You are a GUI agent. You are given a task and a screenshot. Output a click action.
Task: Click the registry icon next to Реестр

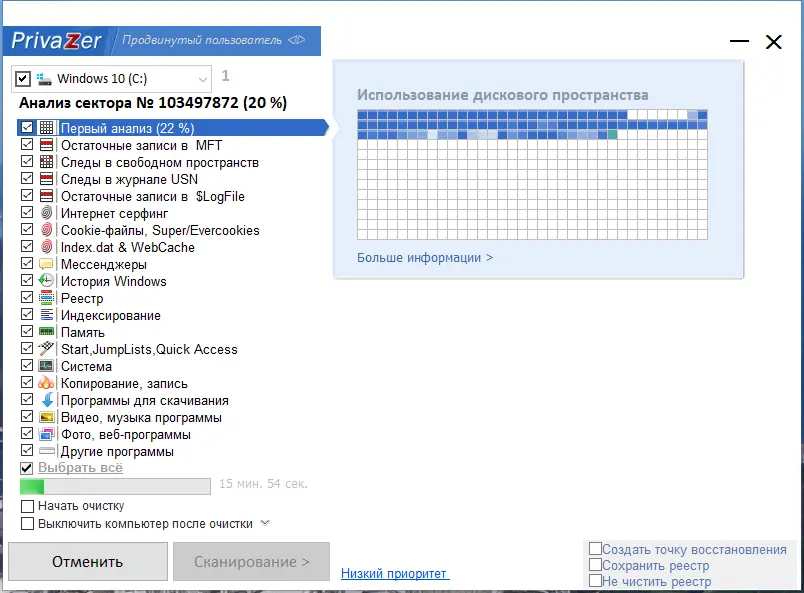46,298
